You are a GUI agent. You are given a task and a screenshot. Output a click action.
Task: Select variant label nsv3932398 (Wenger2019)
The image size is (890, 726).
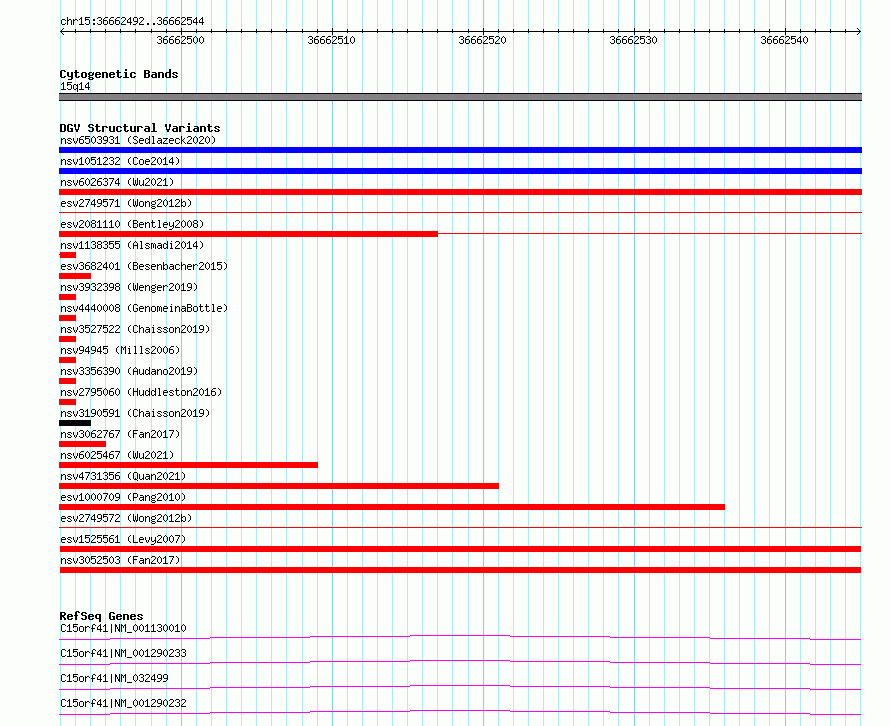(x=129, y=287)
